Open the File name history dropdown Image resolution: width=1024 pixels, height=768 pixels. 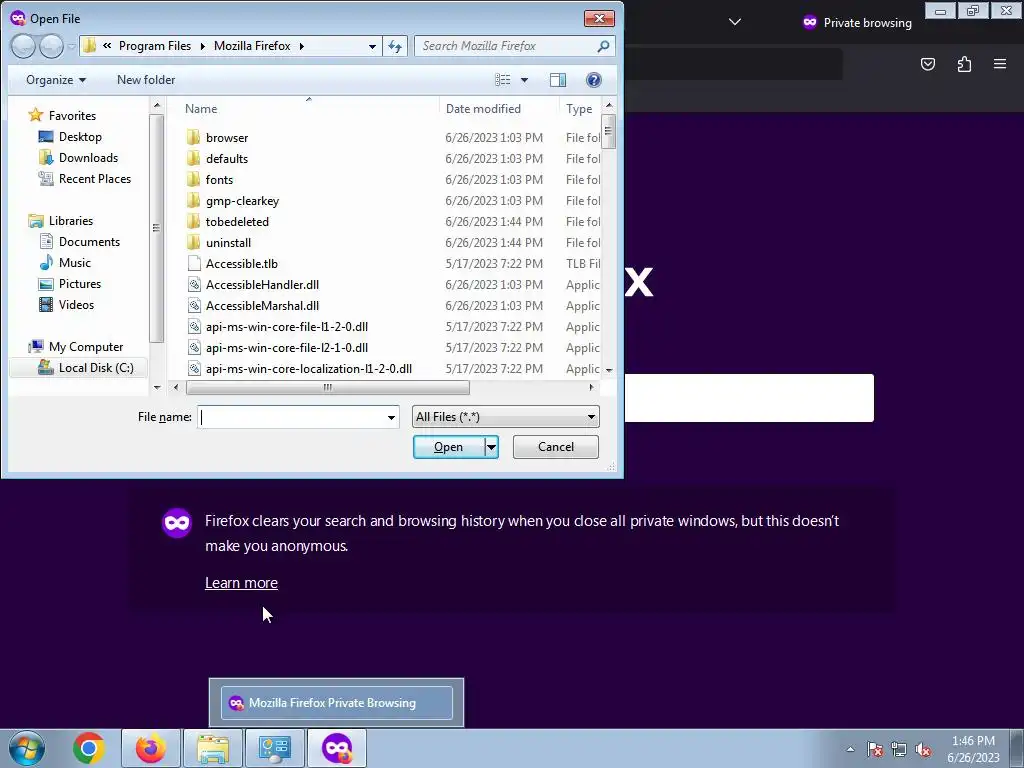pos(391,417)
